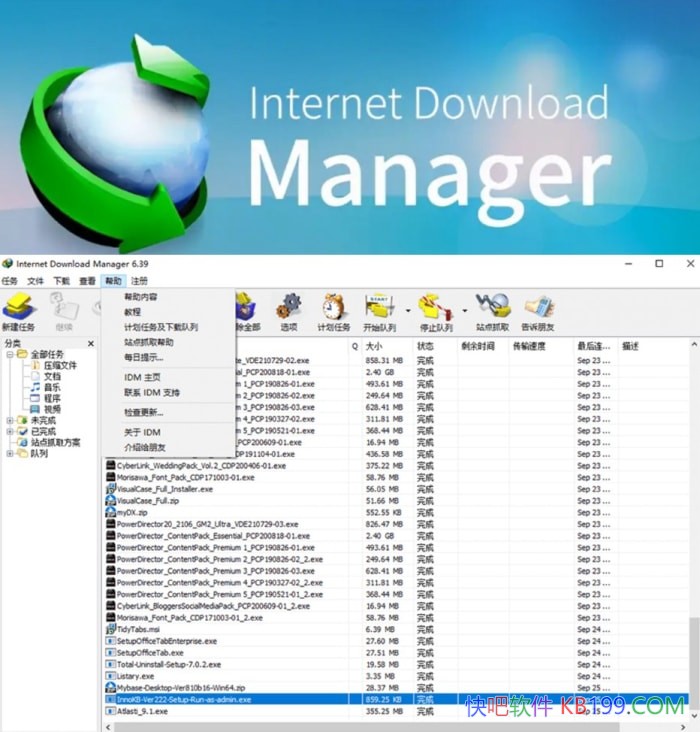
Task: Select the TidyTabs.msi file row
Action: 138,629
